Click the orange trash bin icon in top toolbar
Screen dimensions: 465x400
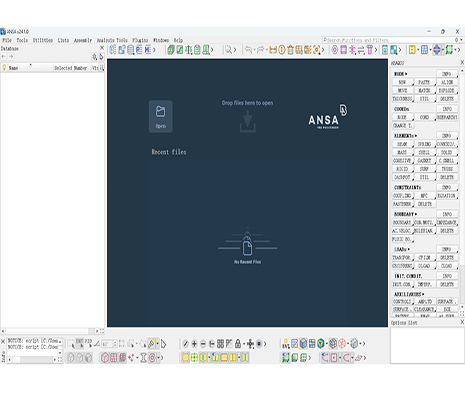290,50
